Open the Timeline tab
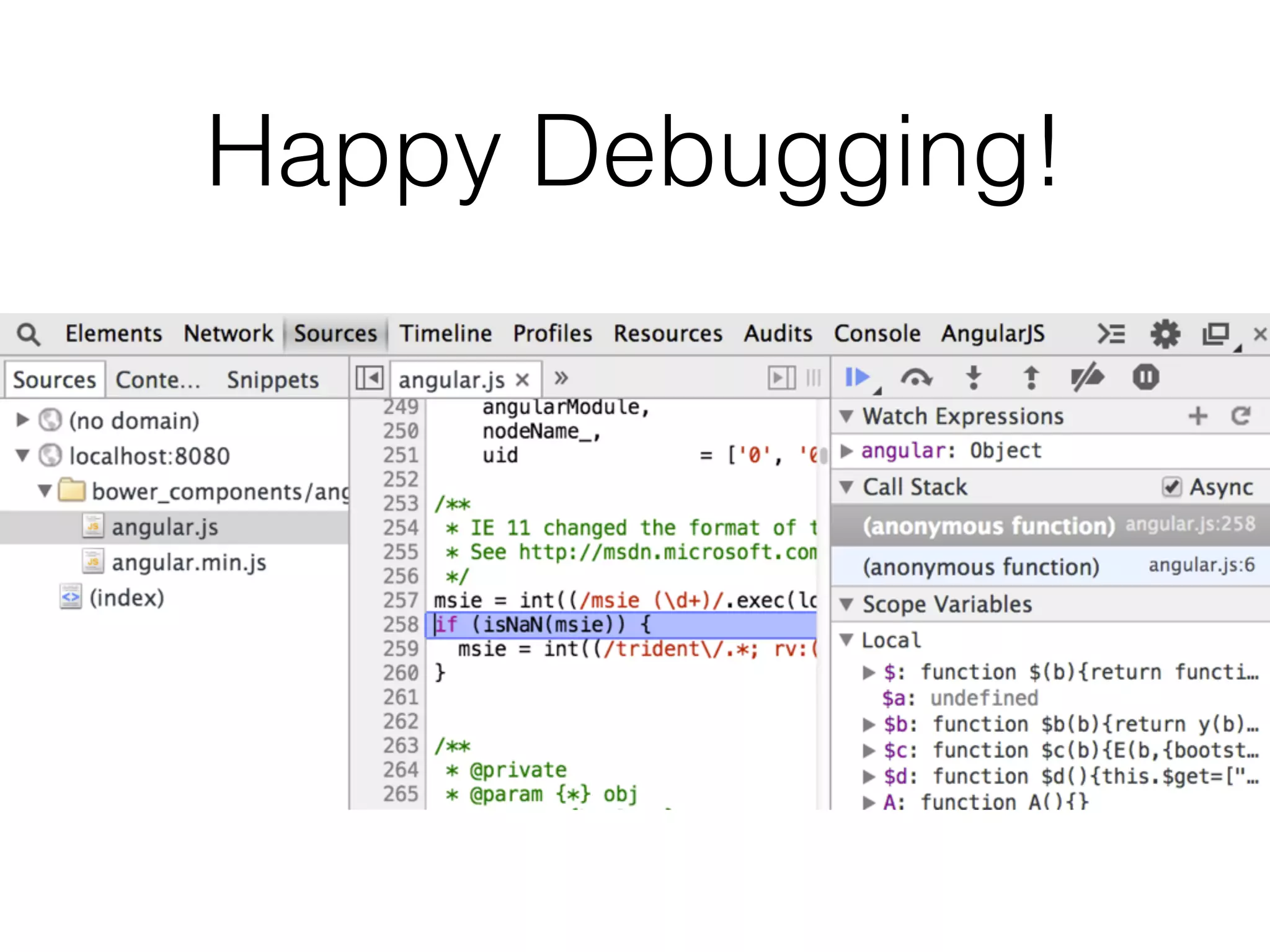The image size is (1270, 952). [x=445, y=333]
